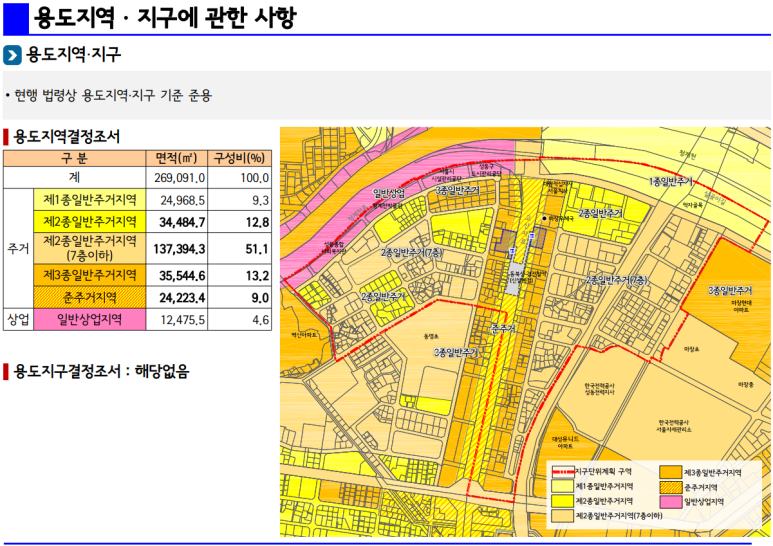
Task: Click the 준주거 label on the map
Action: click(x=503, y=328)
